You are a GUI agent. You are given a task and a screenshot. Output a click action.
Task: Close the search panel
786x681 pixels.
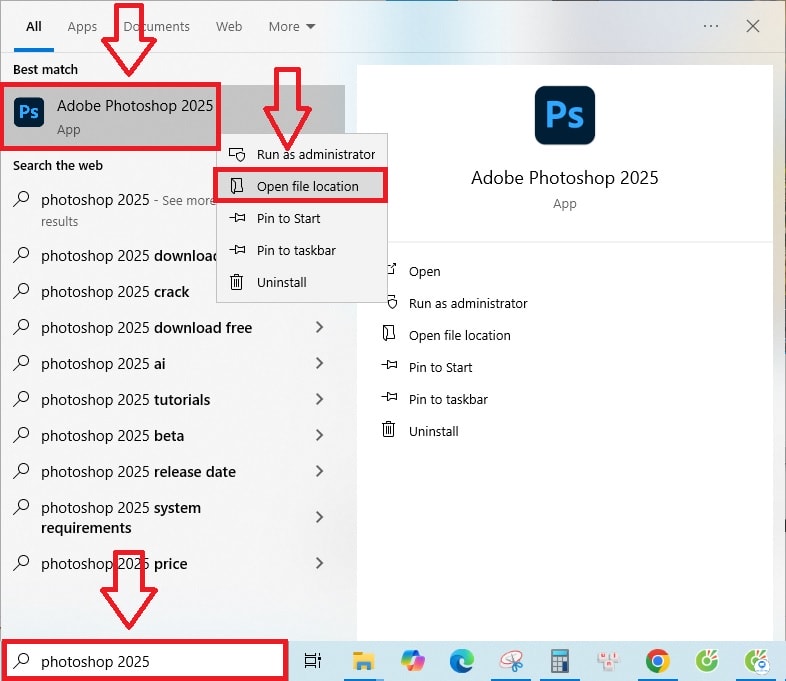(752, 26)
